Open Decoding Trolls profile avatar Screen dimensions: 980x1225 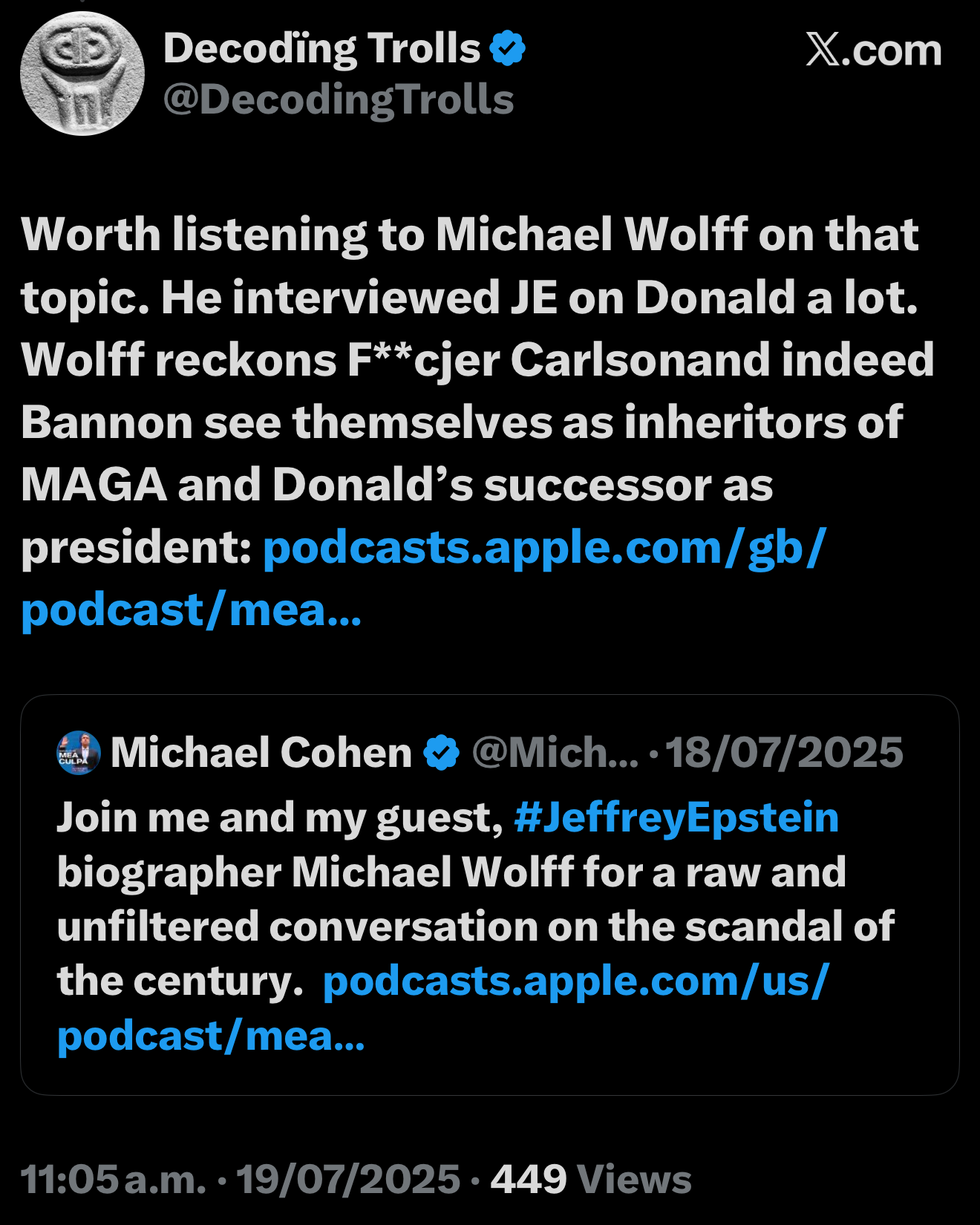pos(82,73)
